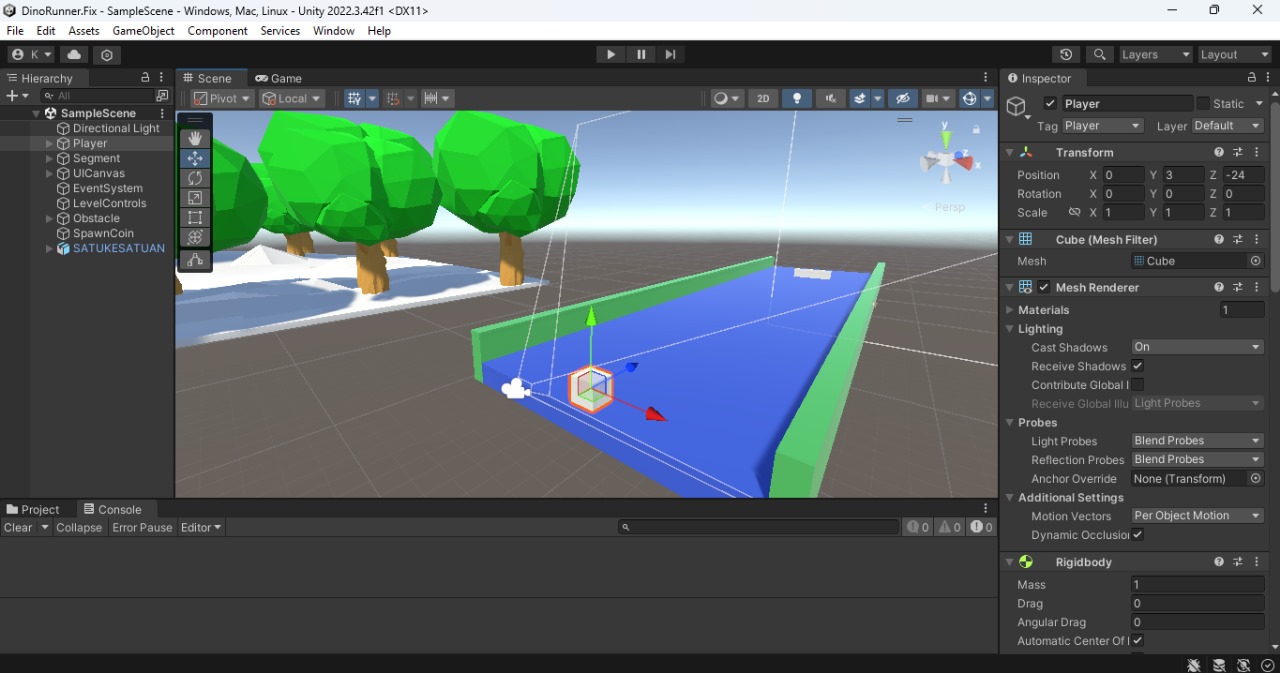Open Cast Shadows dropdown

click(x=1198, y=347)
